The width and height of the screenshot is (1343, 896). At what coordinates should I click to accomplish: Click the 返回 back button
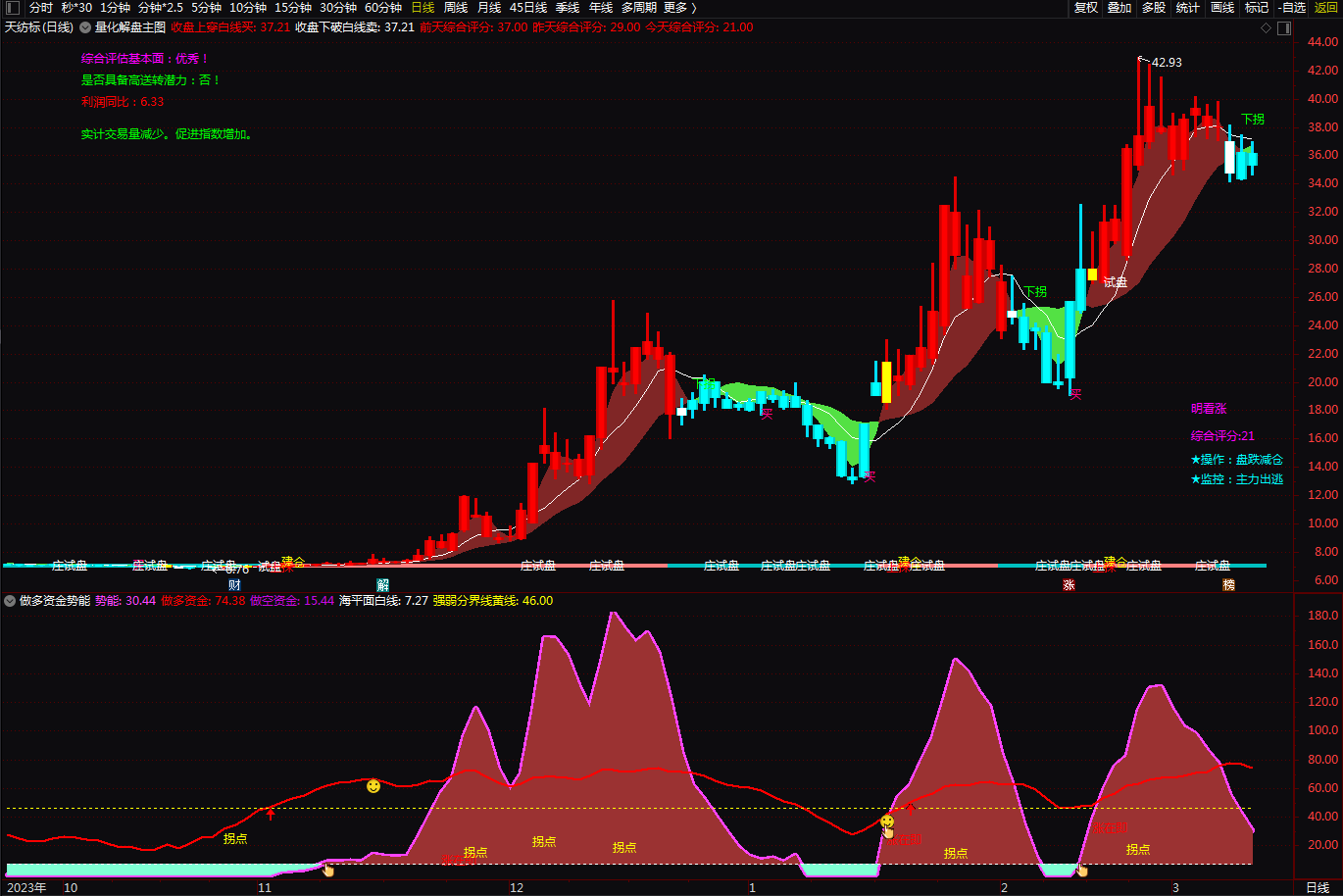pyautogui.click(x=1326, y=8)
